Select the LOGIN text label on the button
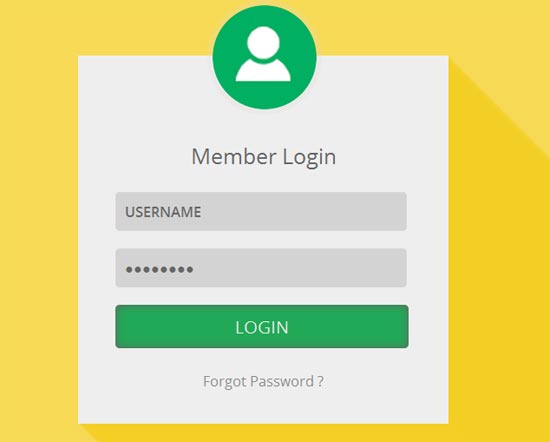The height and width of the screenshot is (442, 550). click(x=262, y=328)
